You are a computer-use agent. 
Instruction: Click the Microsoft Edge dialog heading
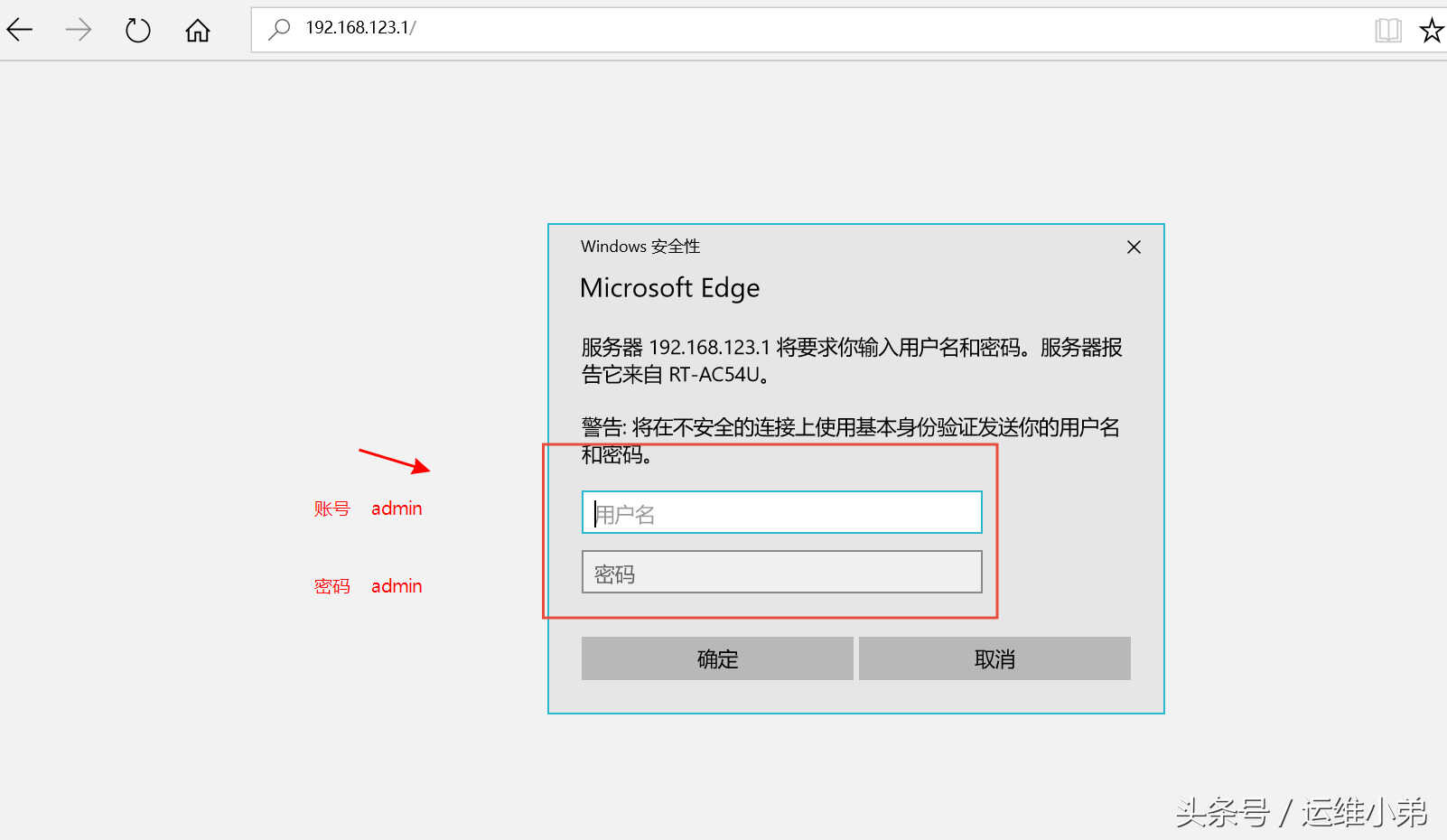[x=669, y=288]
